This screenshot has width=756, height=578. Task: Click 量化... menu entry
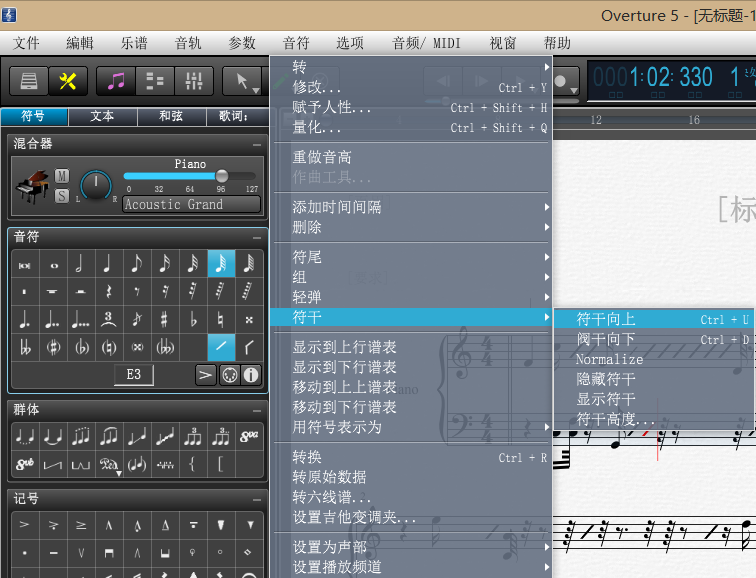411,128
